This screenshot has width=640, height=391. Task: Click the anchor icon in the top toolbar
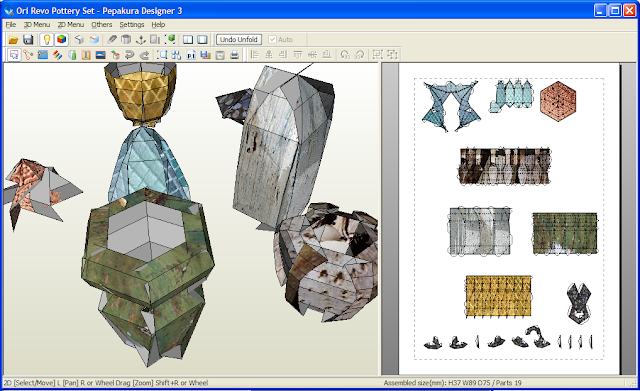[x=140, y=40]
